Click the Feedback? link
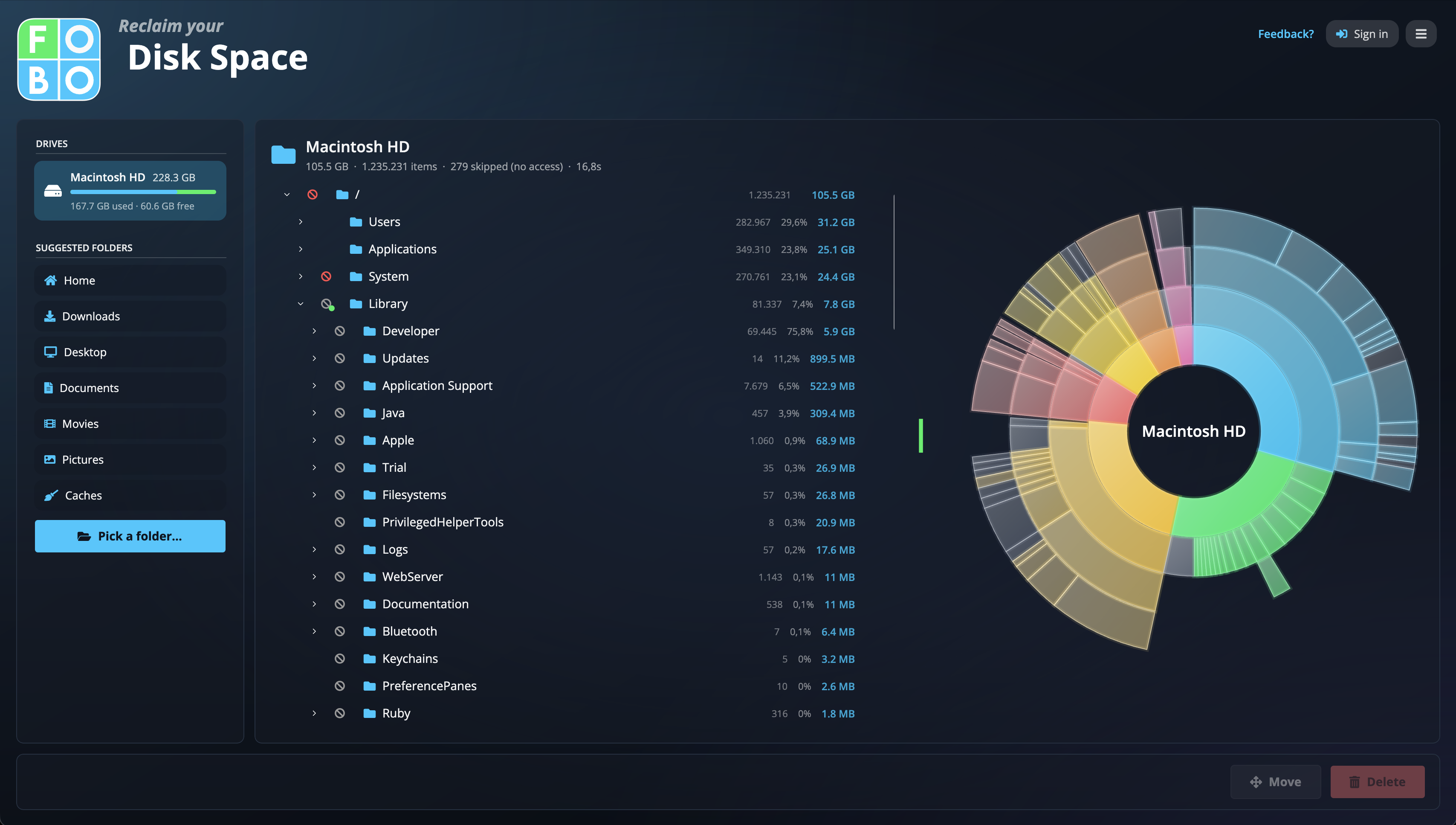The width and height of the screenshot is (1456, 825). click(1285, 34)
